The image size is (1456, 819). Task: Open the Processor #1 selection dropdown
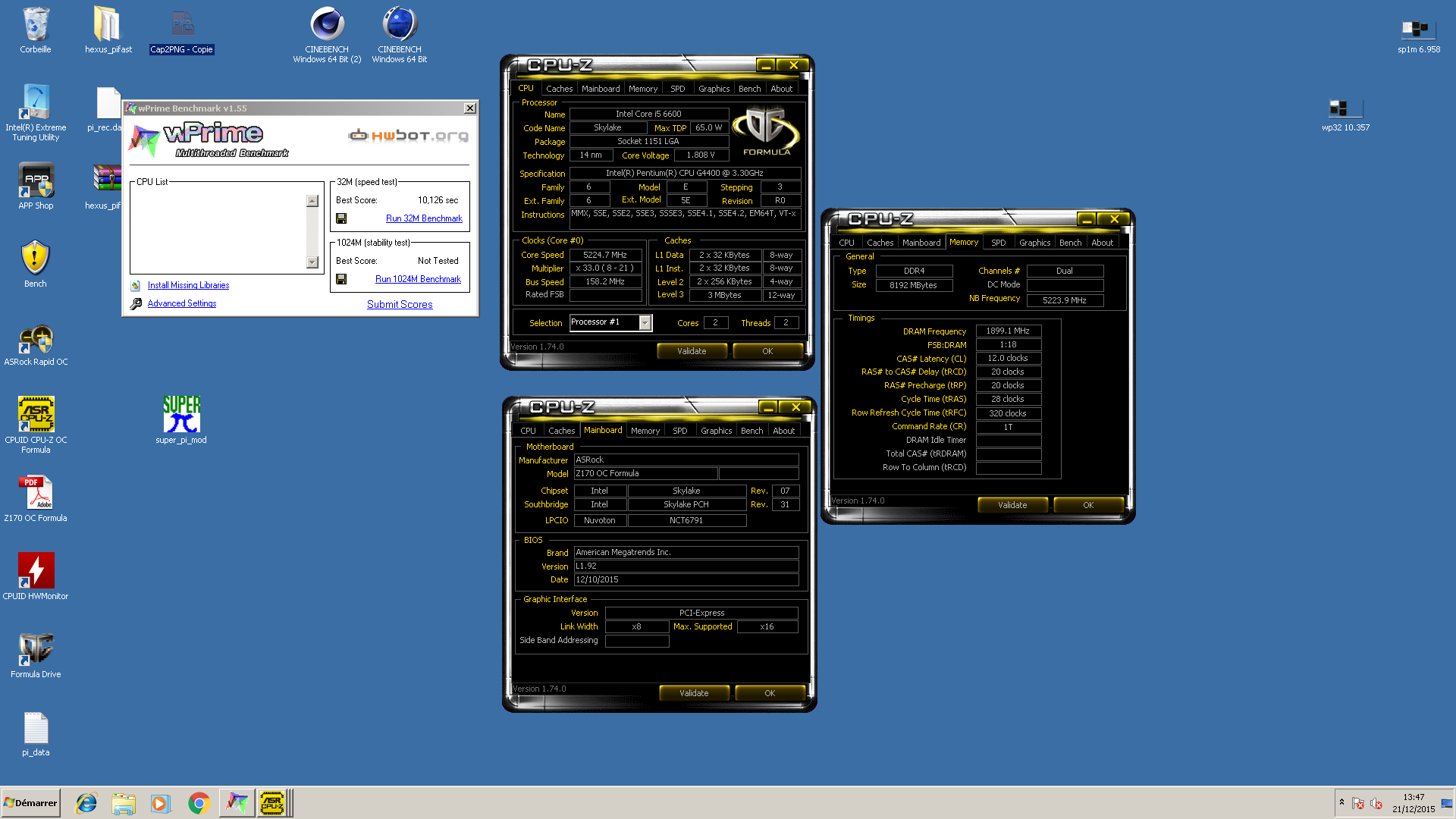pyautogui.click(x=645, y=322)
